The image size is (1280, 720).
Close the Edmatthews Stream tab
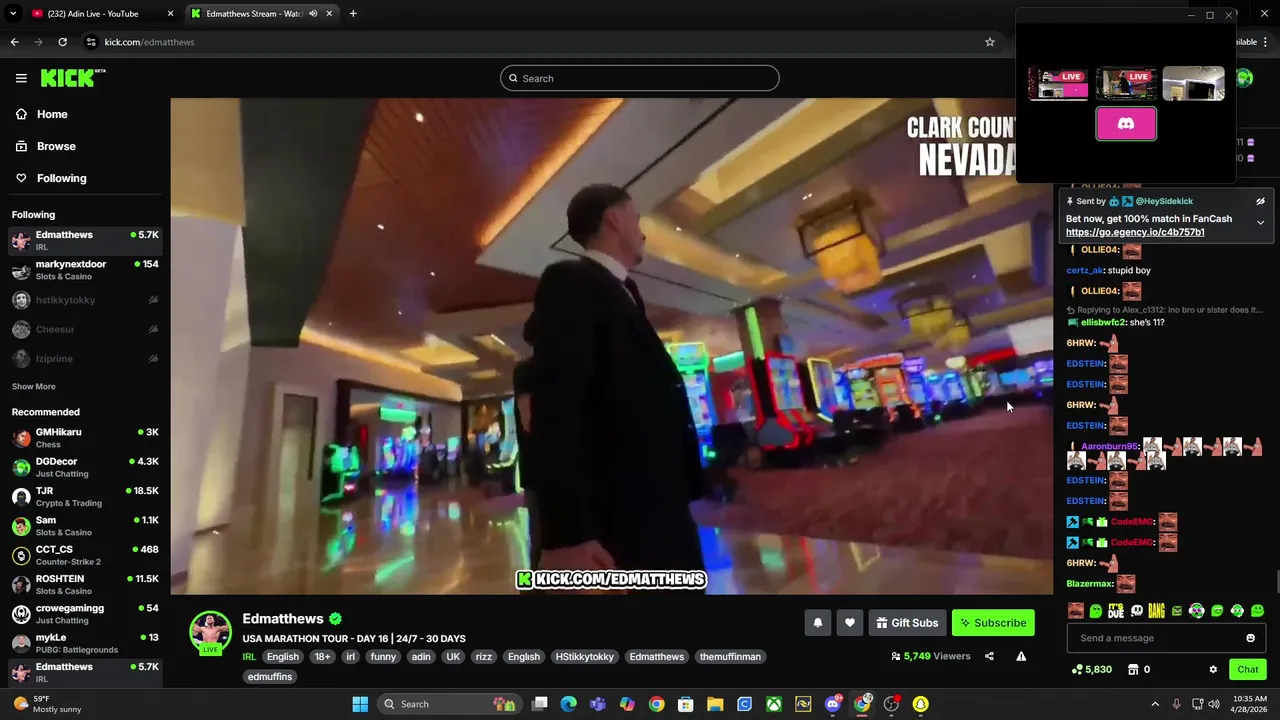[328, 14]
